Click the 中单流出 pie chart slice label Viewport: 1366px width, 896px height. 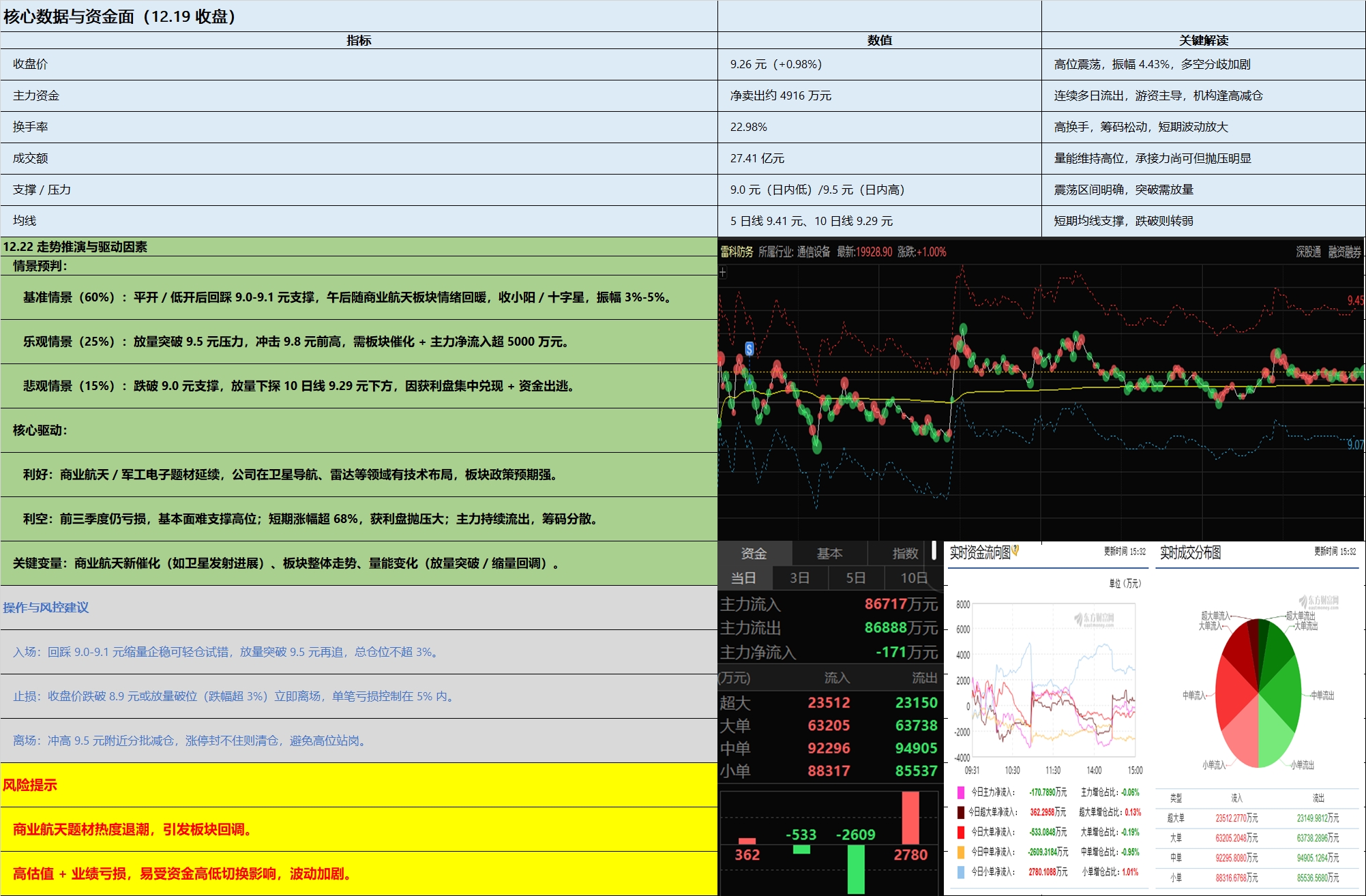click(1322, 696)
